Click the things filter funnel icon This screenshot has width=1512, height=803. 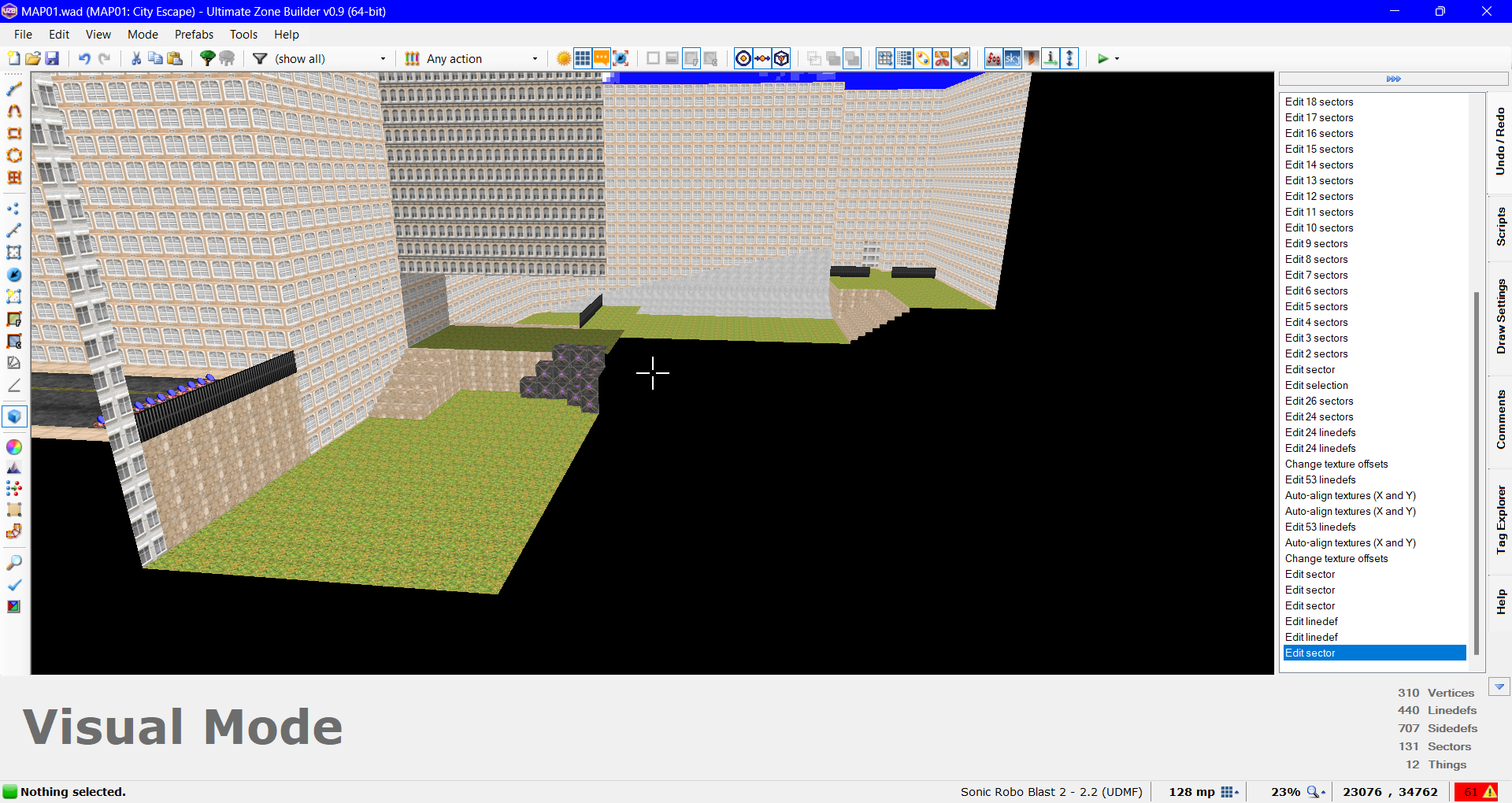coord(260,58)
